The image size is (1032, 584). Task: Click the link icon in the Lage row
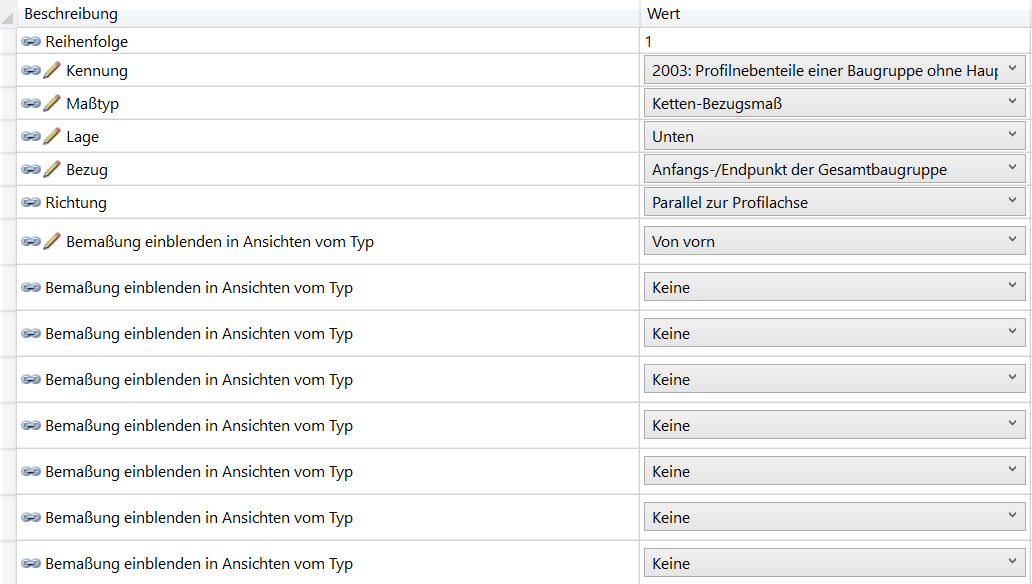click(x=30, y=136)
